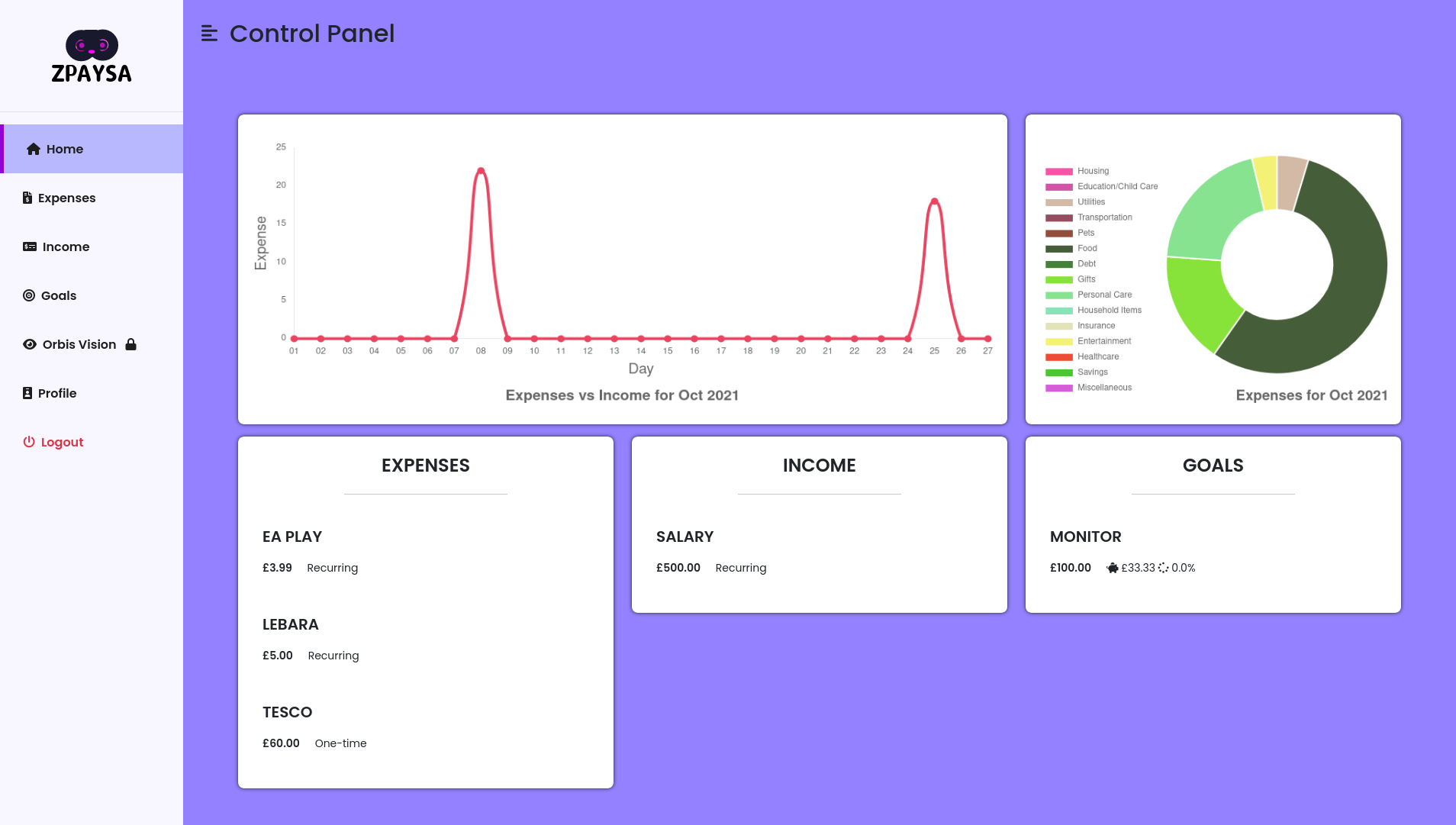
Task: Click the £3.99 EA Play amount
Action: click(x=277, y=568)
